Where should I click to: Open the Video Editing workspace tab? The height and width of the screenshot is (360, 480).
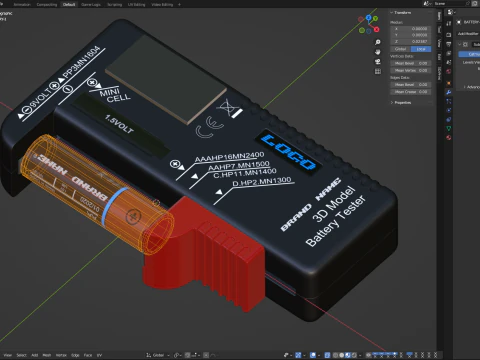click(162, 5)
